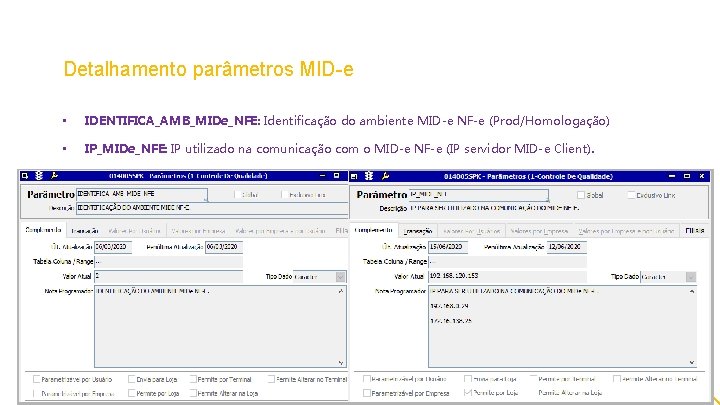Select Complemento tab in IDENTIFICA_AMB window

44,230
